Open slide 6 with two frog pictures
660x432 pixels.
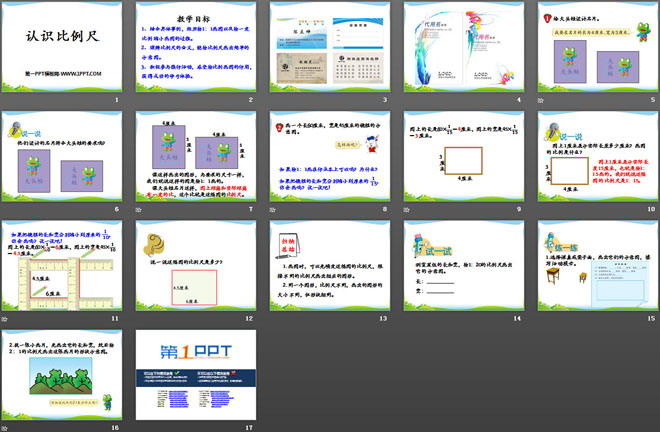[62, 155]
